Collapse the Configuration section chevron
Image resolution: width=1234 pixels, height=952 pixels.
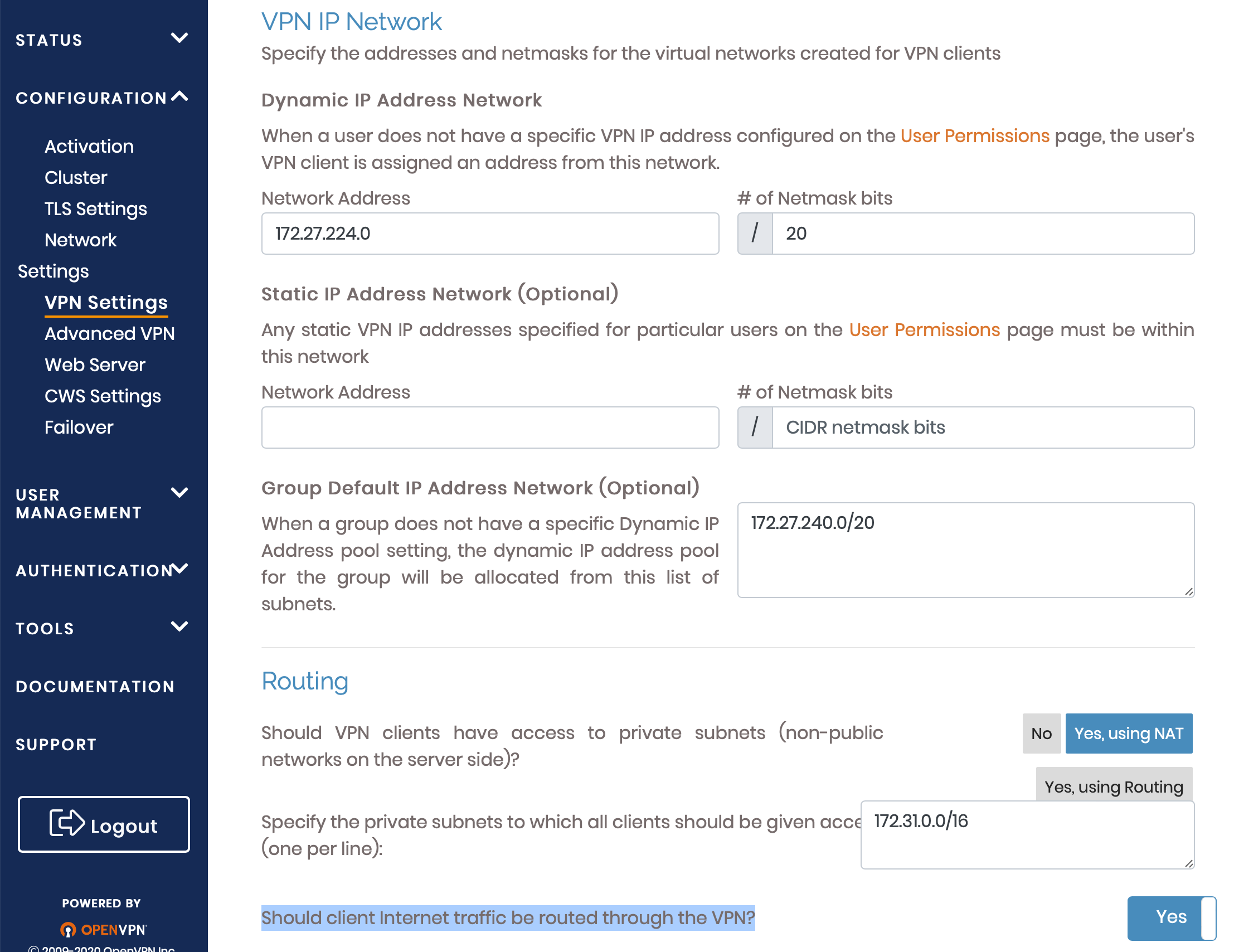(179, 96)
